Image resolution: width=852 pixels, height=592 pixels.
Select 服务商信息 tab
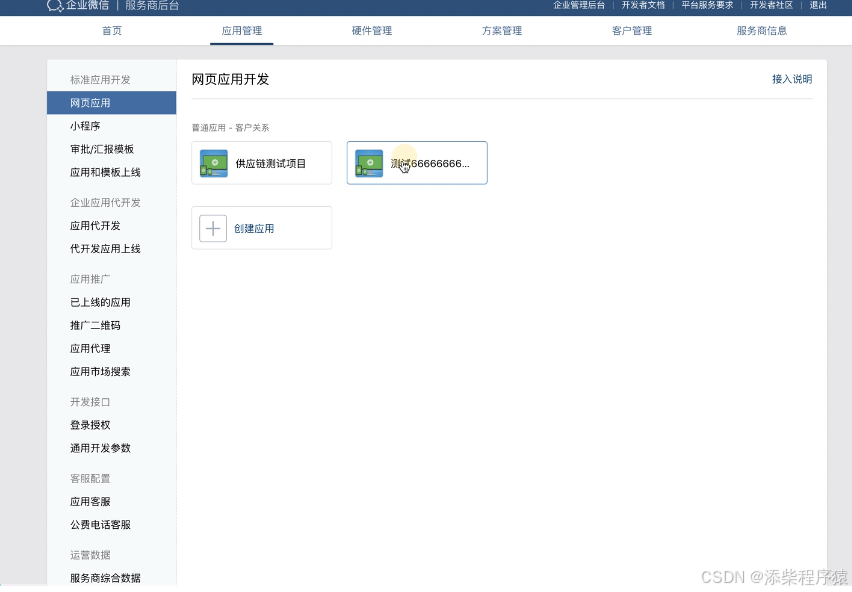coord(762,31)
